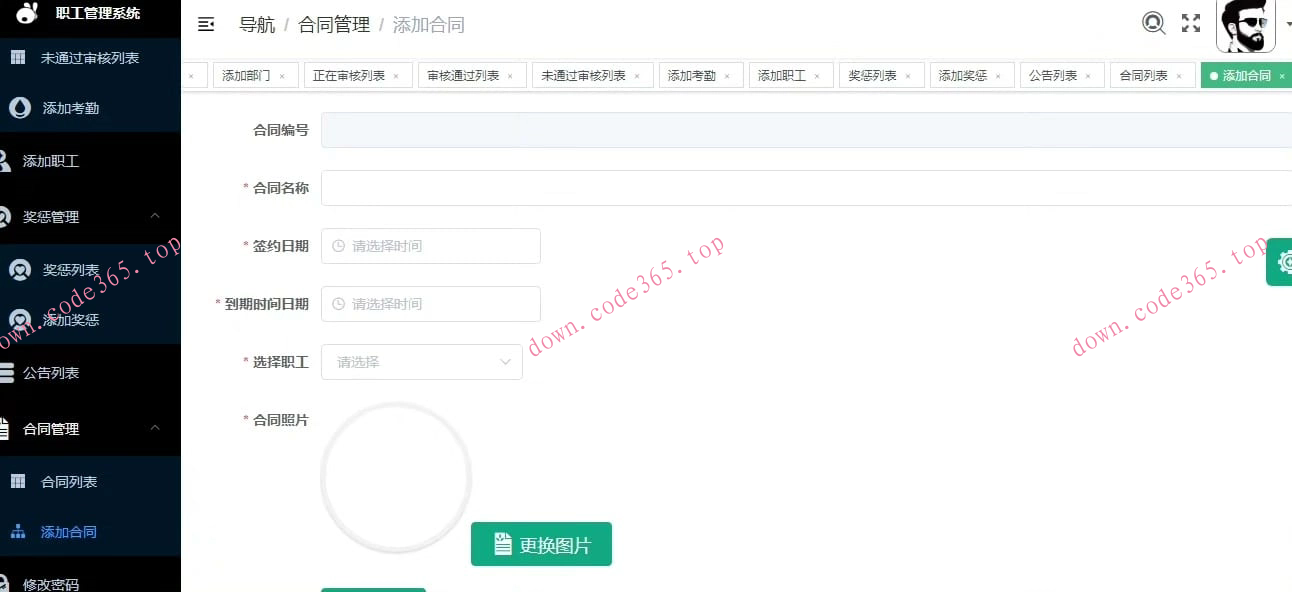Screen dimensions: 1292x592
Task: Enter fullscreen via the expand icon
Action: pyautogui.click(x=1191, y=22)
